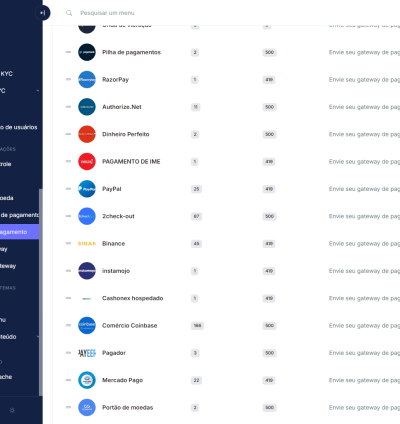Open the 'teway' gateway sidebar item
Viewport: 400px width, 424px height.
click(8, 266)
